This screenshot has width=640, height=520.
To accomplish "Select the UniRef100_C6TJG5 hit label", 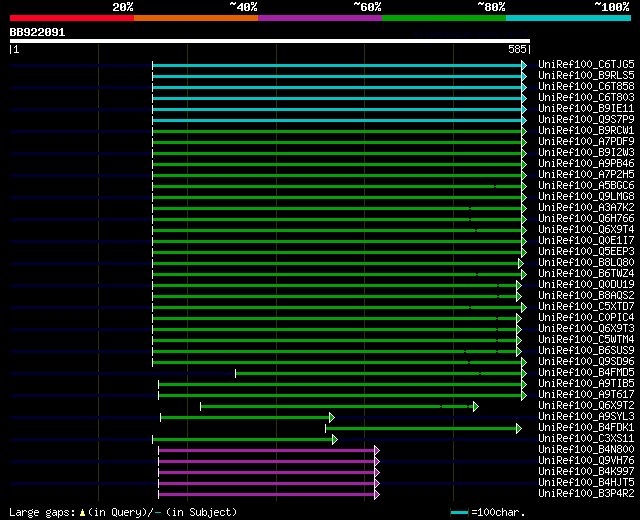I will [586, 64].
